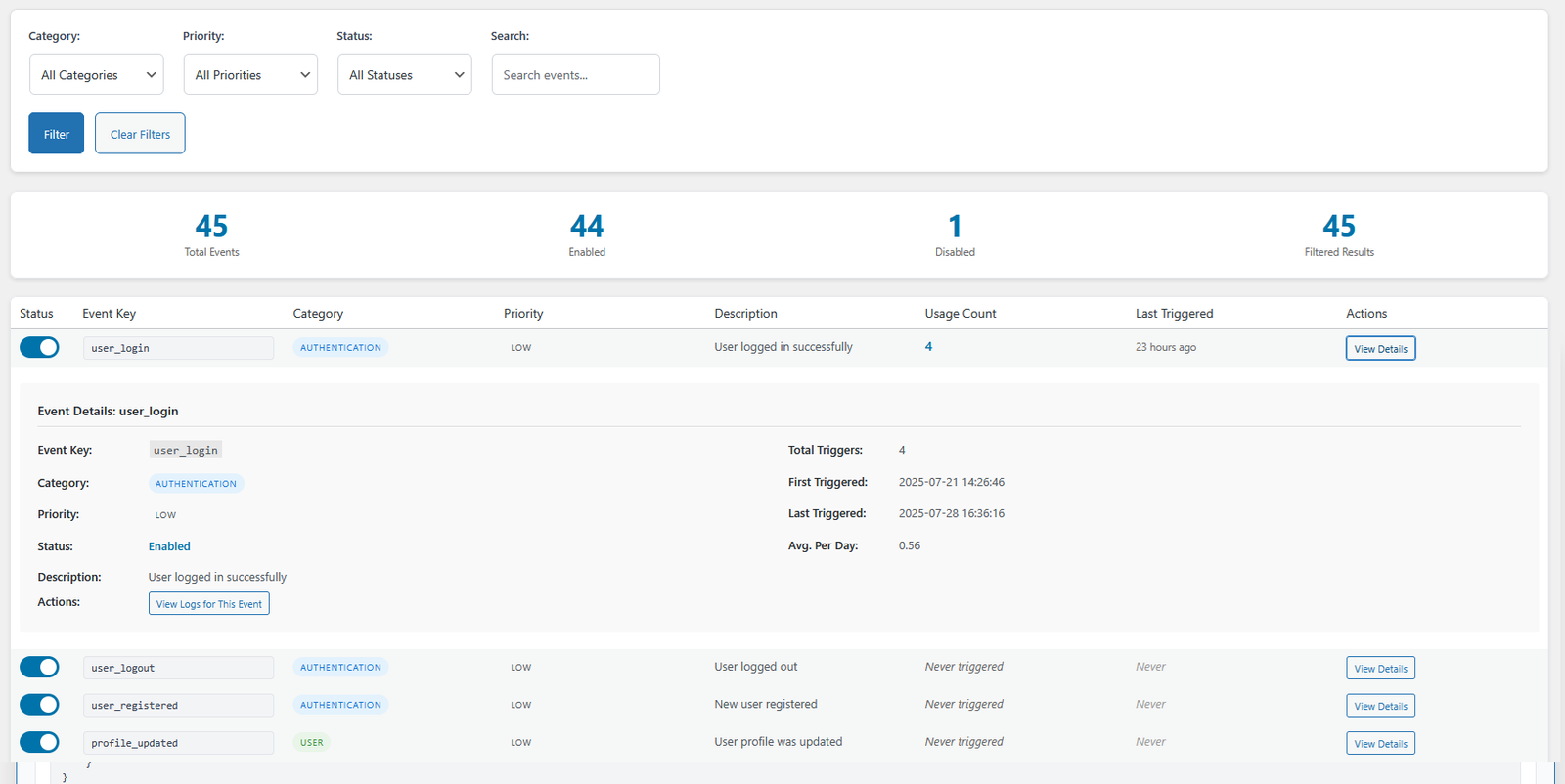1565x784 pixels.
Task: Focus the Search events input field
Action: [x=575, y=74]
